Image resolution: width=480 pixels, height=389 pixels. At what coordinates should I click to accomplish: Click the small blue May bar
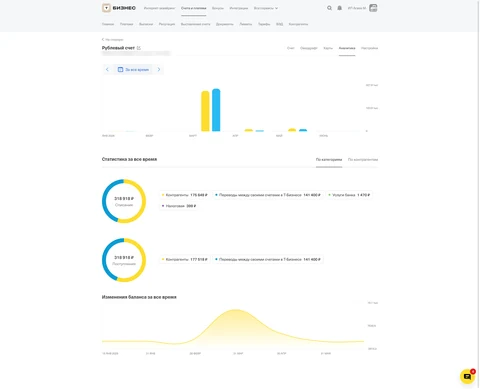(303, 130)
